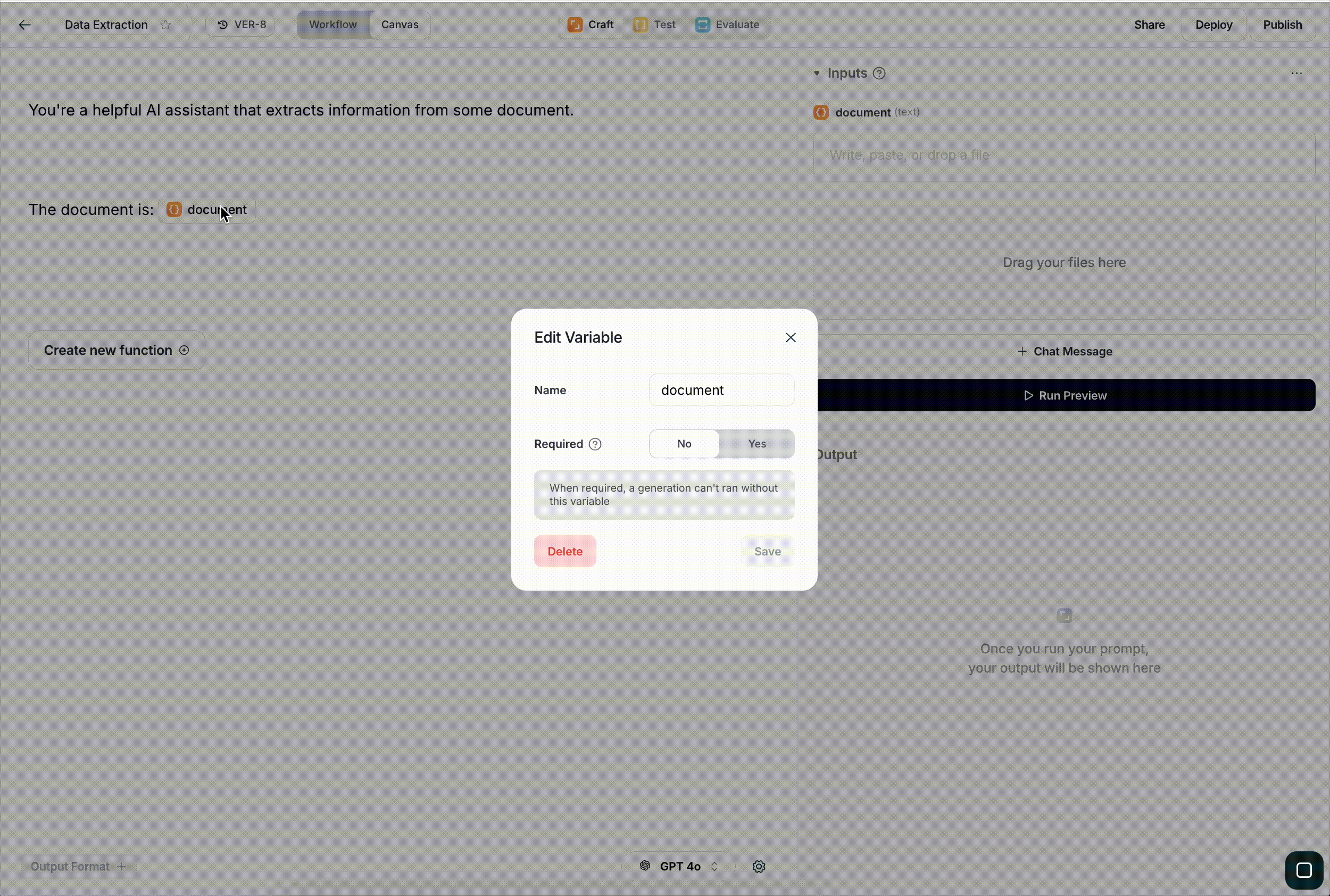Image resolution: width=1330 pixels, height=896 pixels.
Task: Switch to the Canvas view
Action: [x=400, y=24]
